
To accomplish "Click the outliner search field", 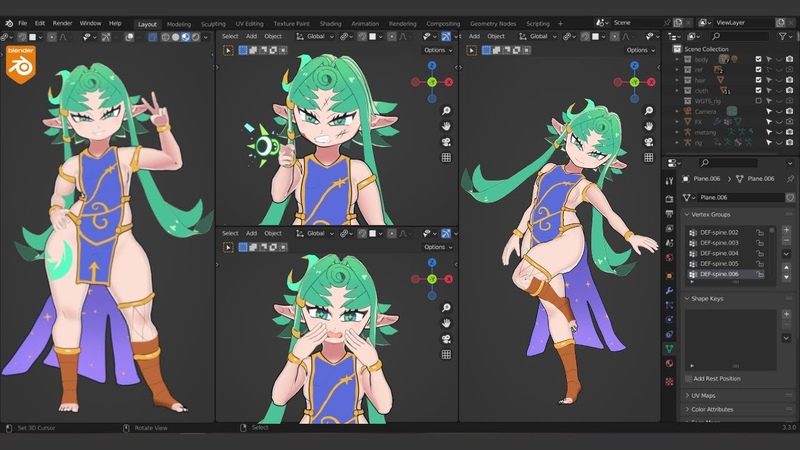I will tap(740, 36).
